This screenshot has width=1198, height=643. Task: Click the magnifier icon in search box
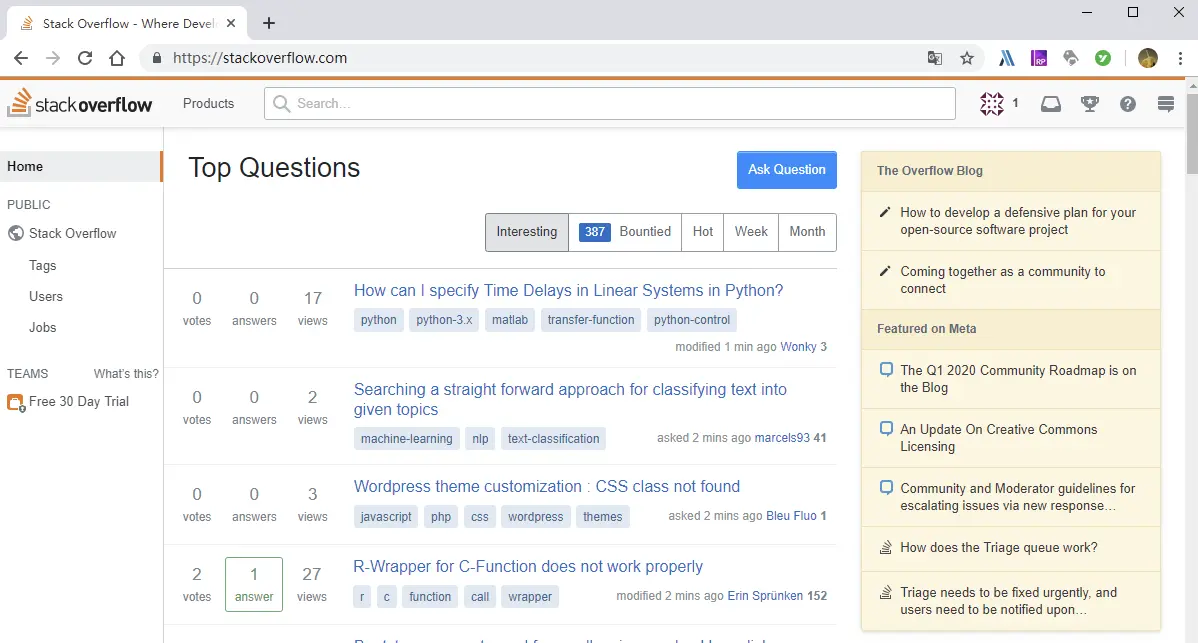coord(281,103)
